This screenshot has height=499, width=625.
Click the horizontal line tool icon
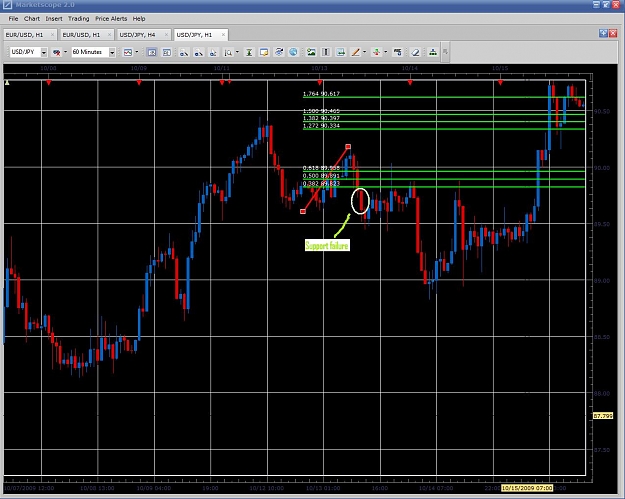(340, 52)
